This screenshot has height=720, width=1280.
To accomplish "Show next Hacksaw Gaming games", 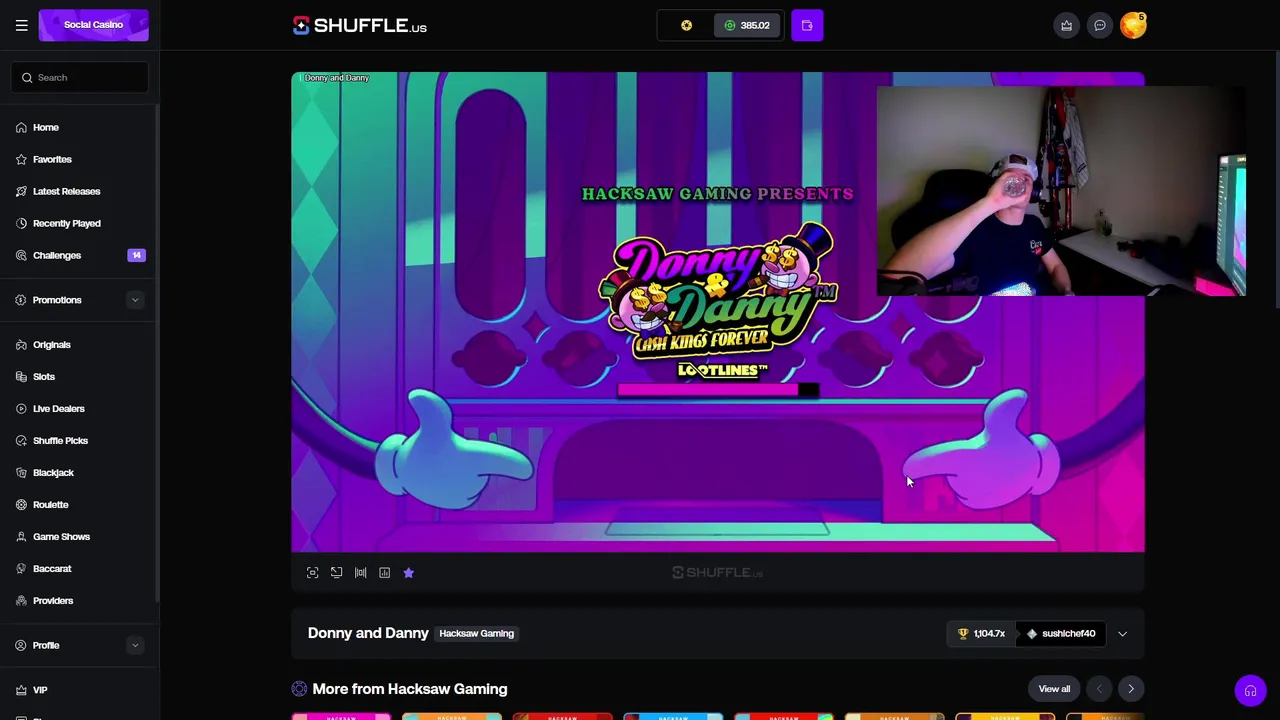I will pyautogui.click(x=1131, y=689).
